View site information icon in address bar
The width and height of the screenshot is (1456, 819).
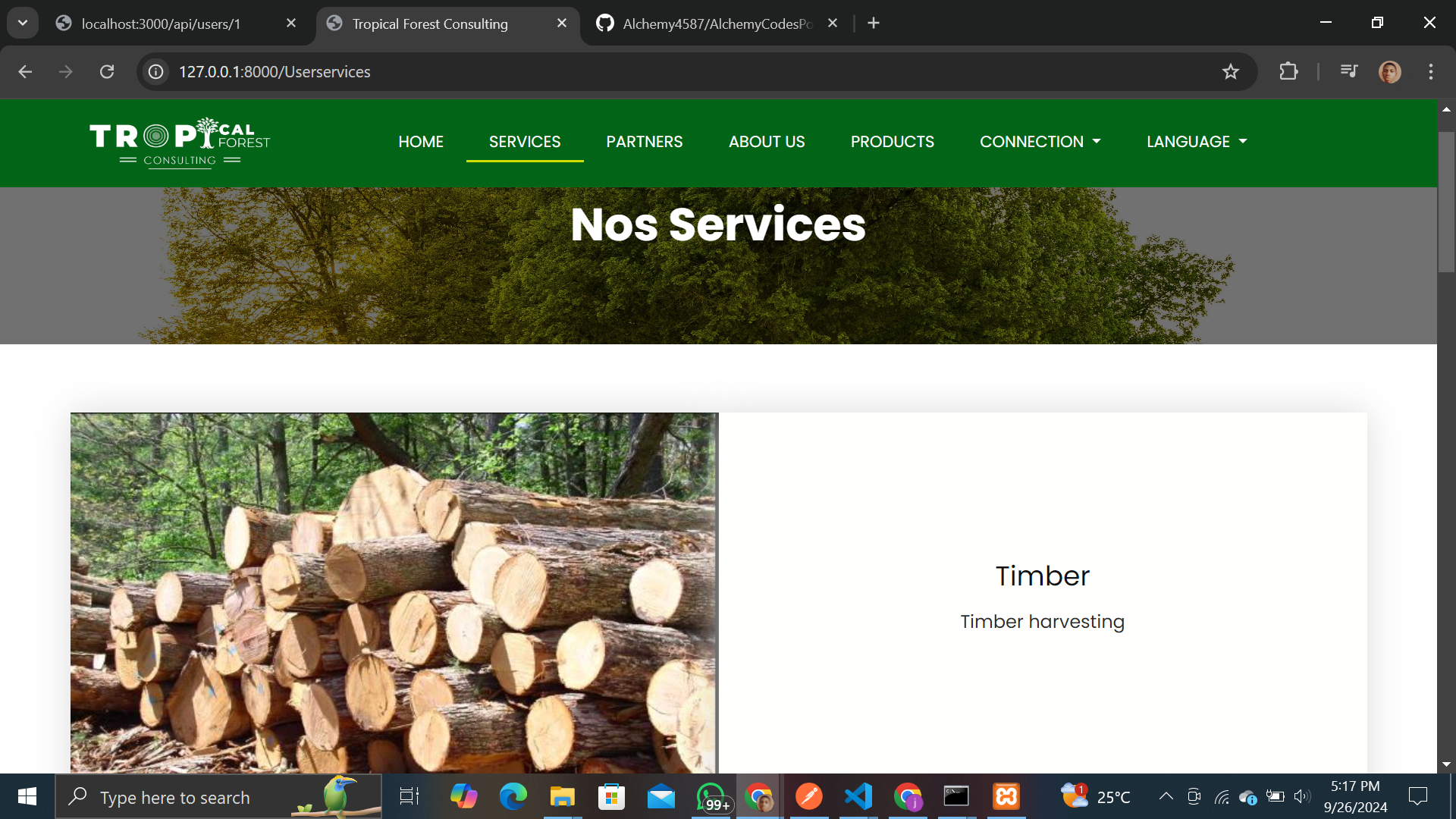point(156,71)
